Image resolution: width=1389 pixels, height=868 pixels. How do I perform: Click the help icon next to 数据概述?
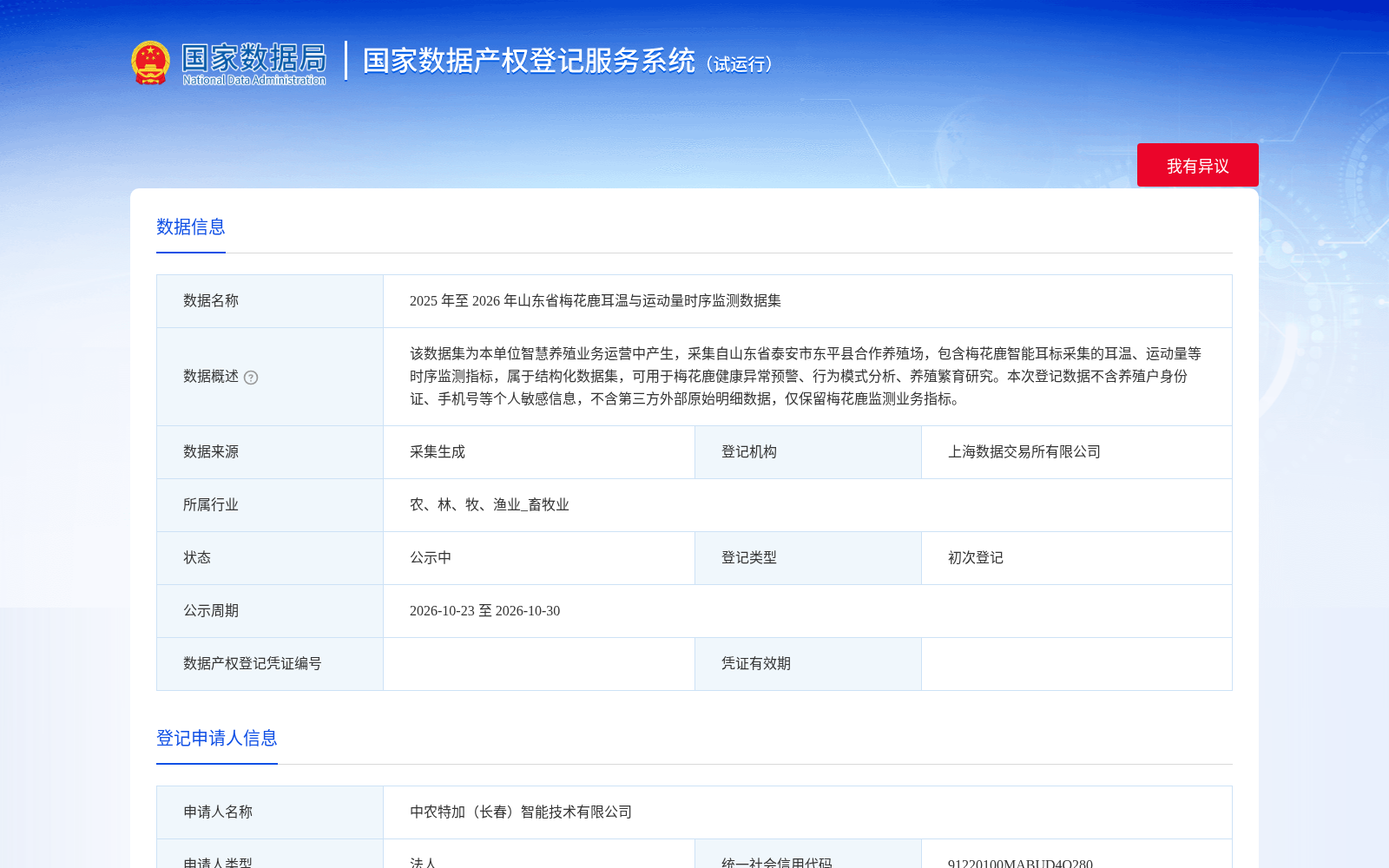(251, 378)
